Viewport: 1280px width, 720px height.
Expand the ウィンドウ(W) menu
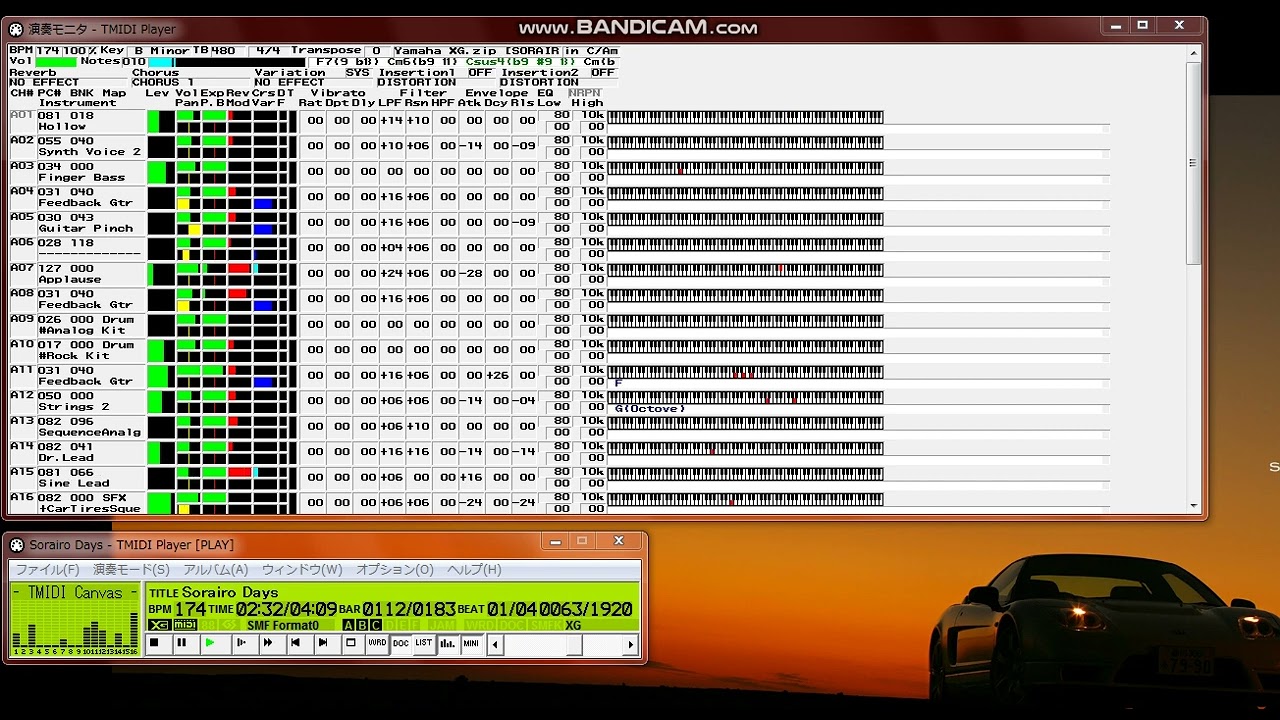(302, 570)
